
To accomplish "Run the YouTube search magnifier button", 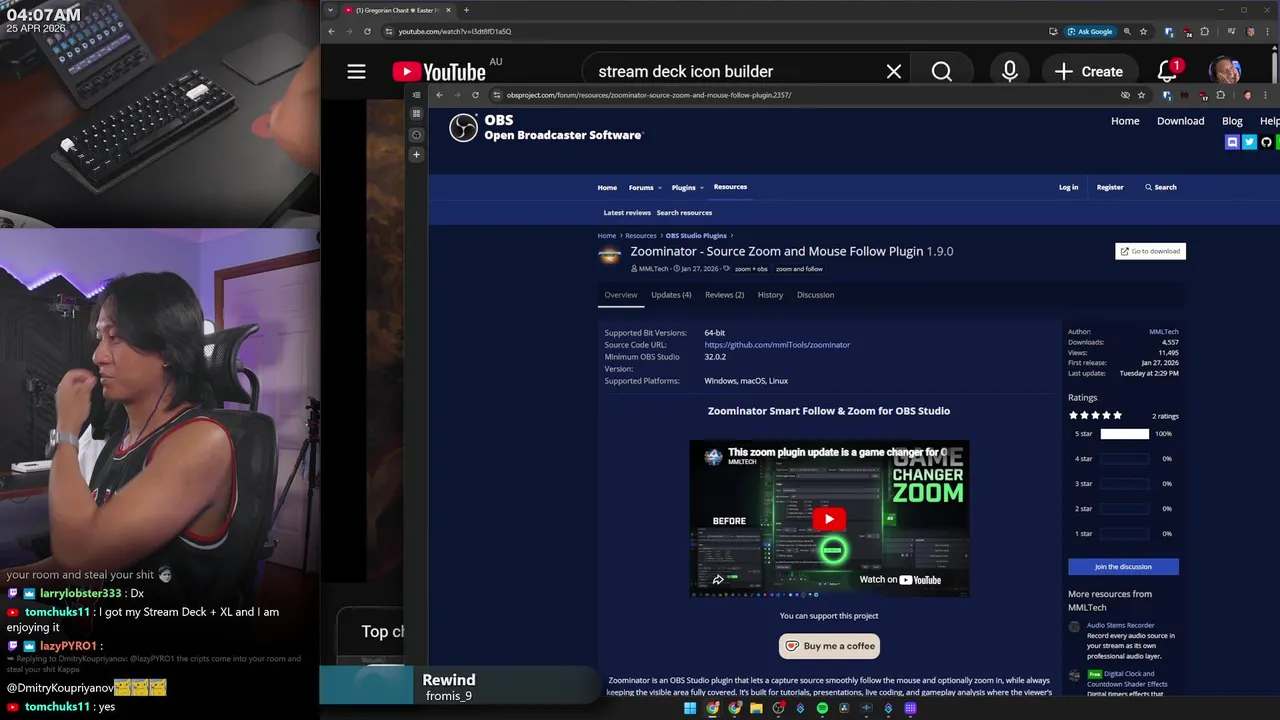I will pyautogui.click(x=942, y=71).
